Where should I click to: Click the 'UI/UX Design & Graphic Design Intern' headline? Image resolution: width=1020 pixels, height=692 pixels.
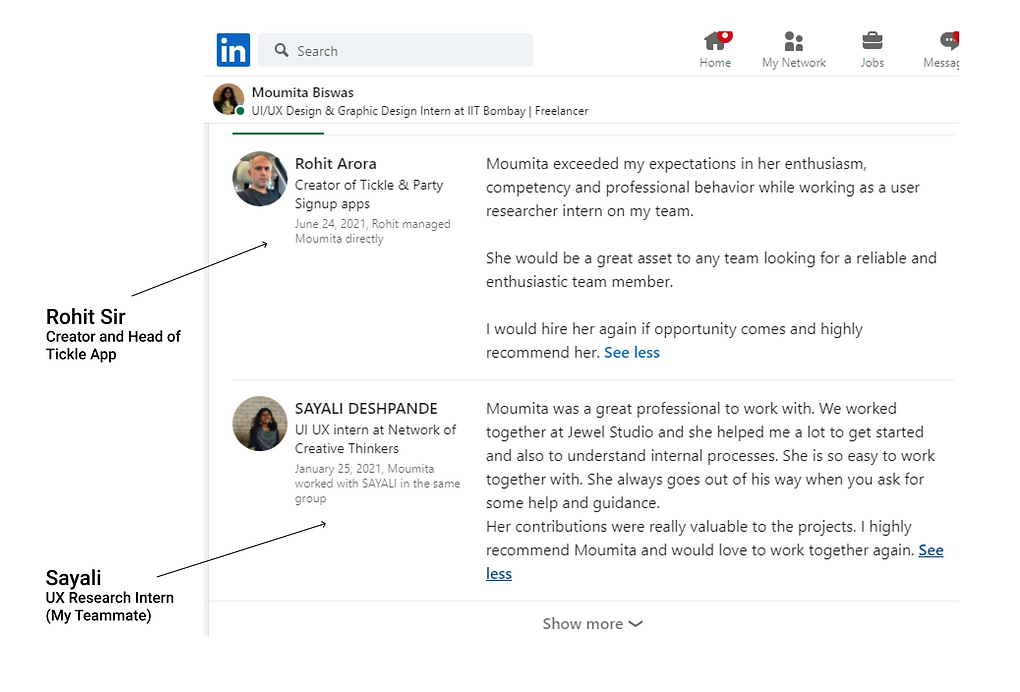coord(420,111)
